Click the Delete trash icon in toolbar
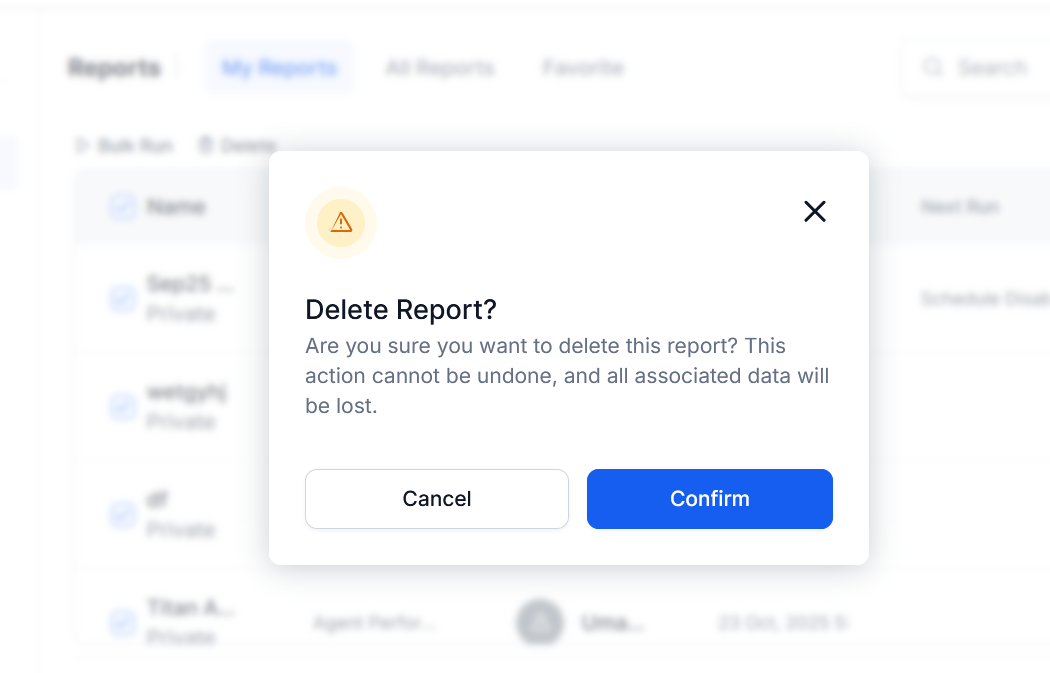The width and height of the screenshot is (1050, 673). click(205, 146)
